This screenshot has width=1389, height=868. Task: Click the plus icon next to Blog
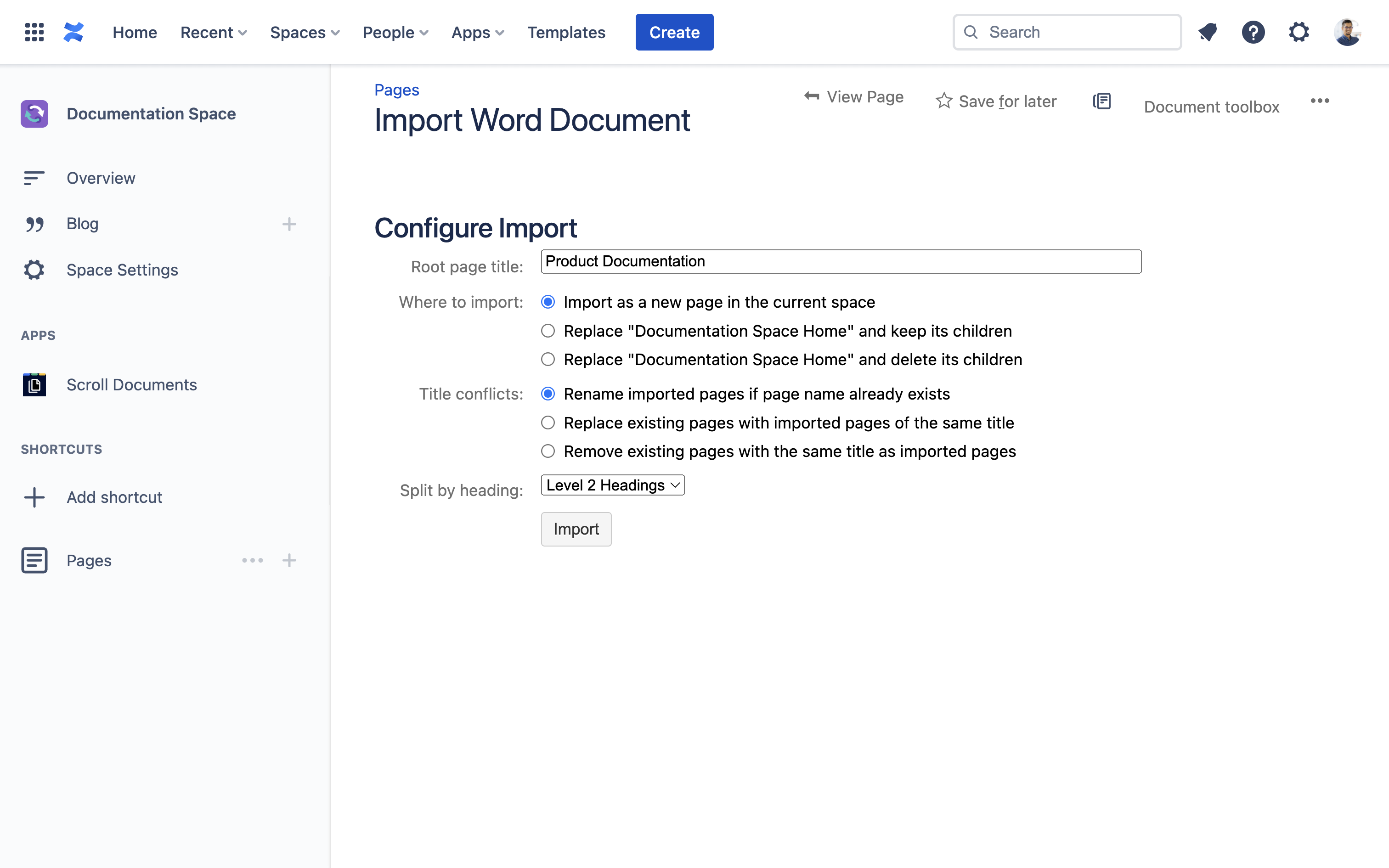(x=289, y=224)
